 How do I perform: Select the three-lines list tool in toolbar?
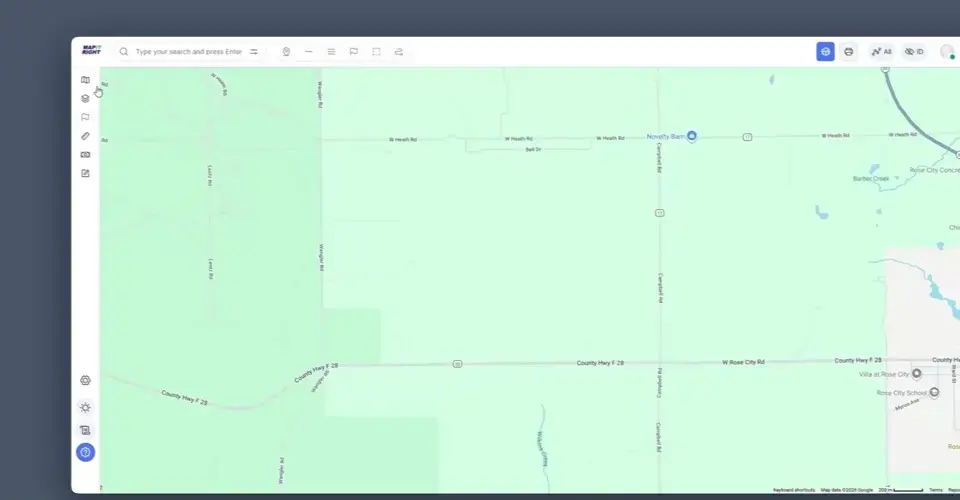(331, 52)
